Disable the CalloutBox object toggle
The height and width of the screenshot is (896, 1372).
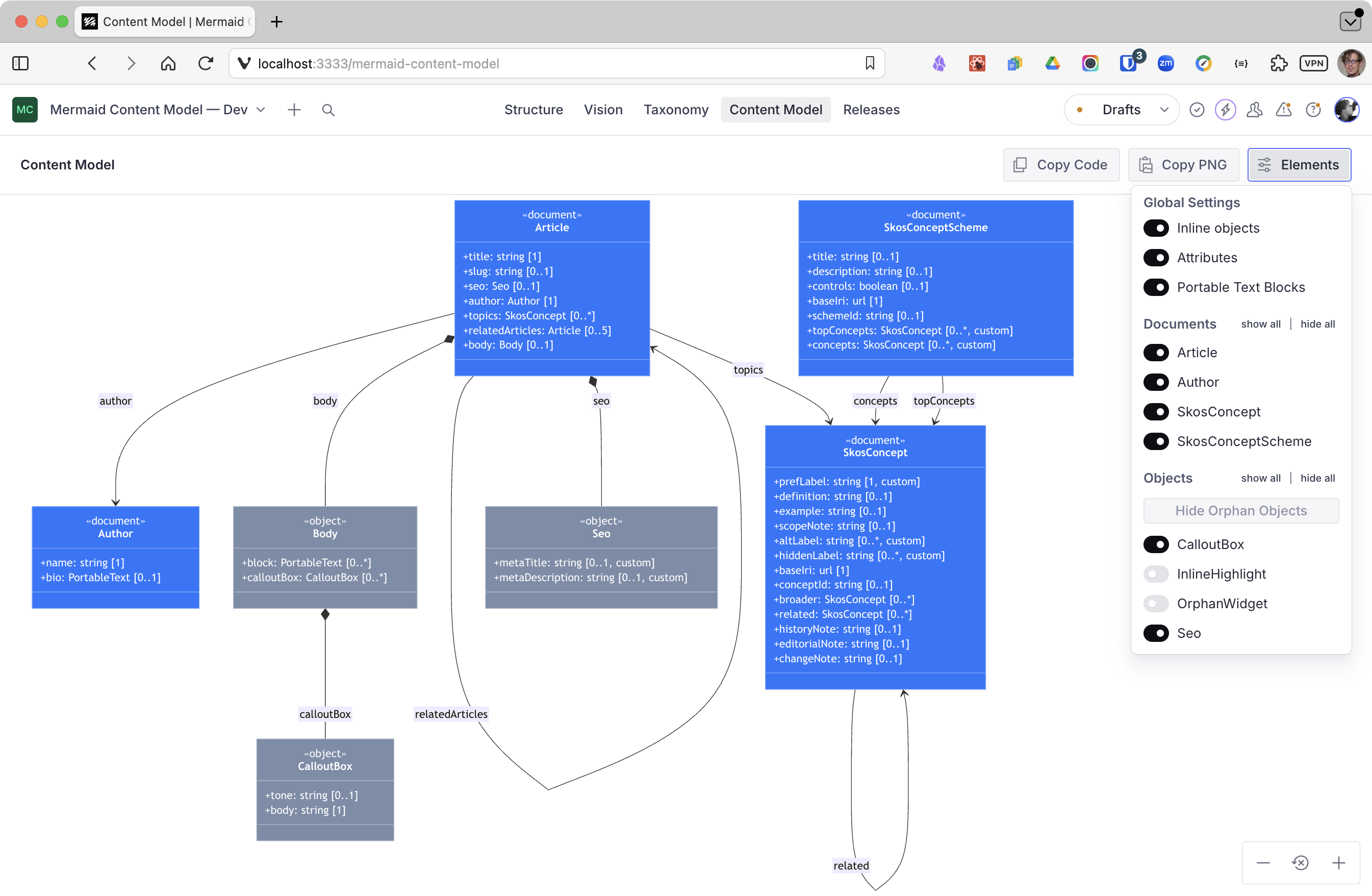coord(1156,544)
